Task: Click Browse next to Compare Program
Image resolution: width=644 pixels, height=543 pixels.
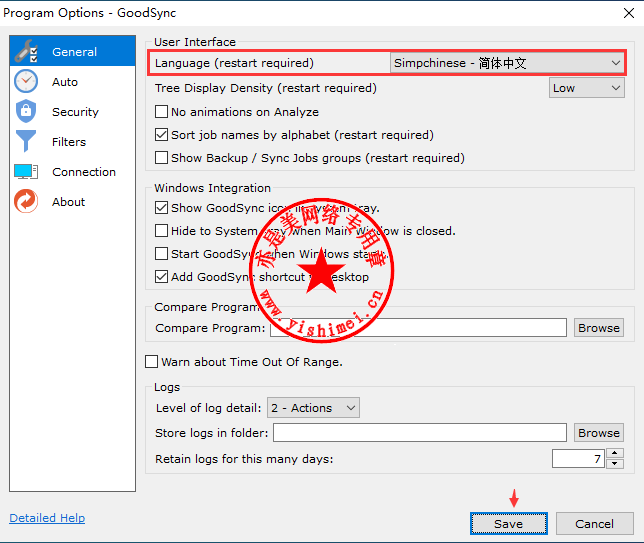Action: [x=599, y=328]
